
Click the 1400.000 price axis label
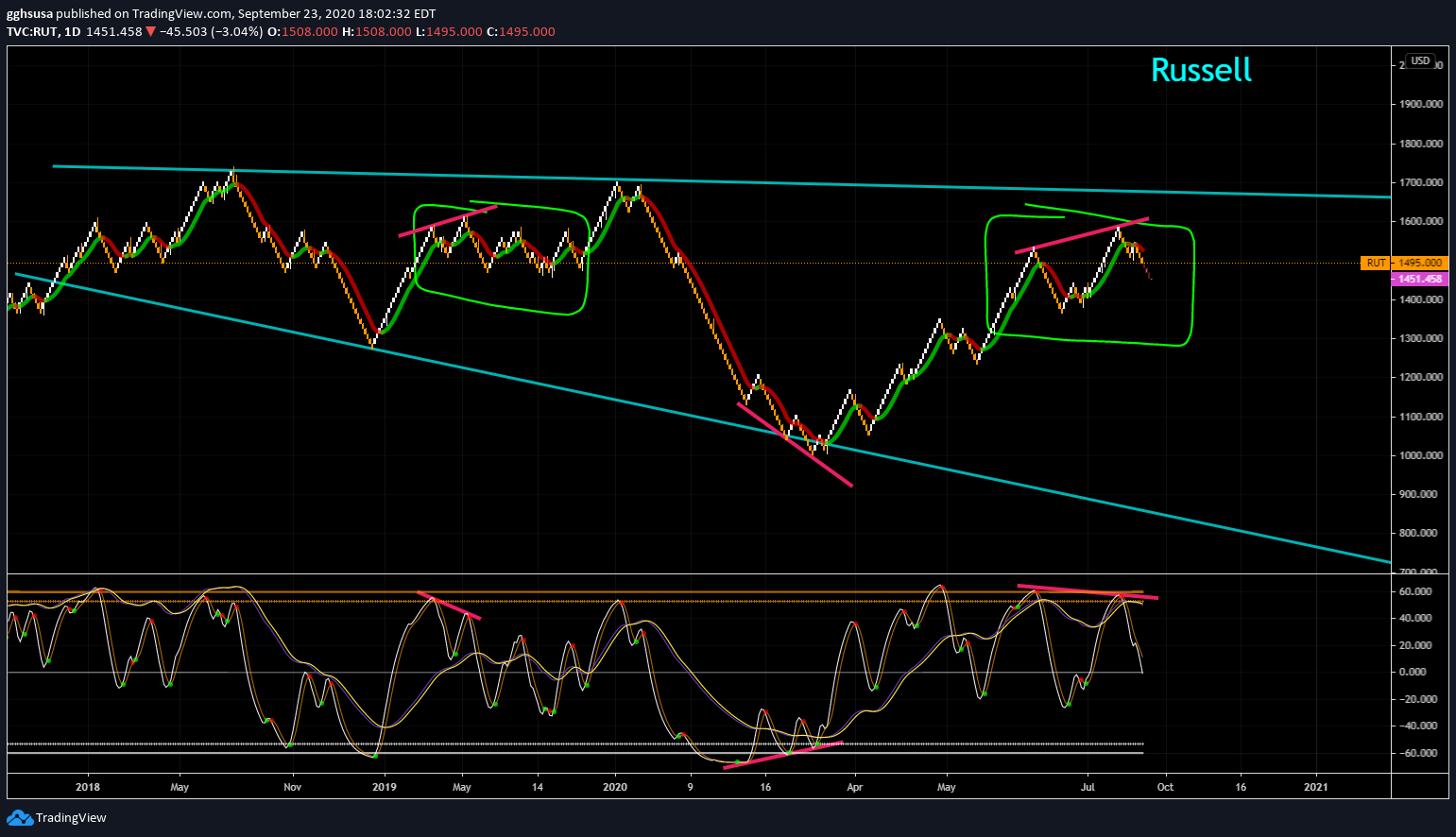[1420, 299]
